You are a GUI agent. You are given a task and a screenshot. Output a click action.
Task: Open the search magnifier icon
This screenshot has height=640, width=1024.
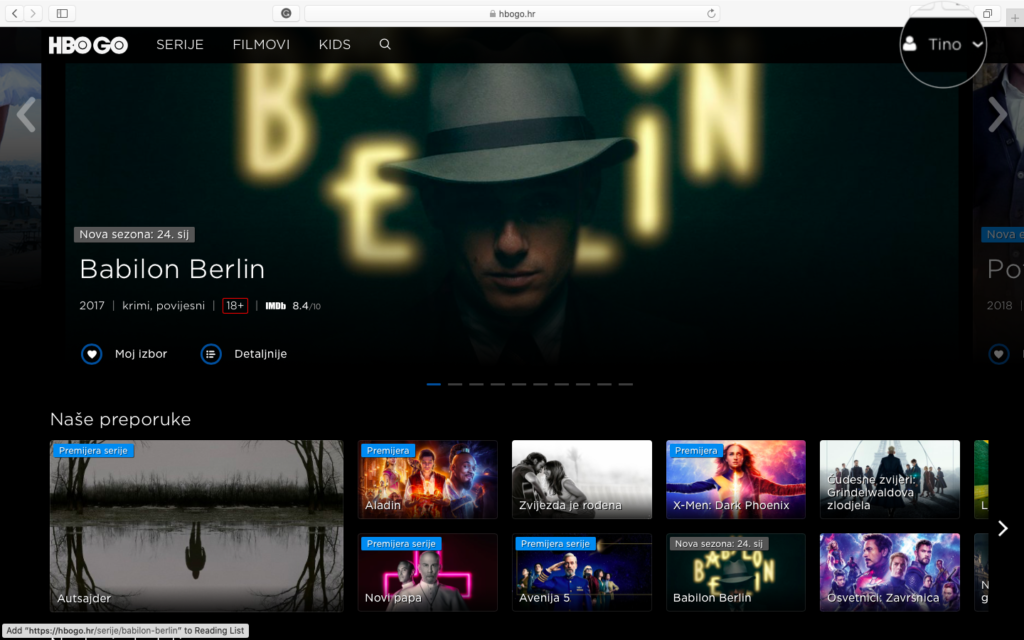click(x=385, y=45)
